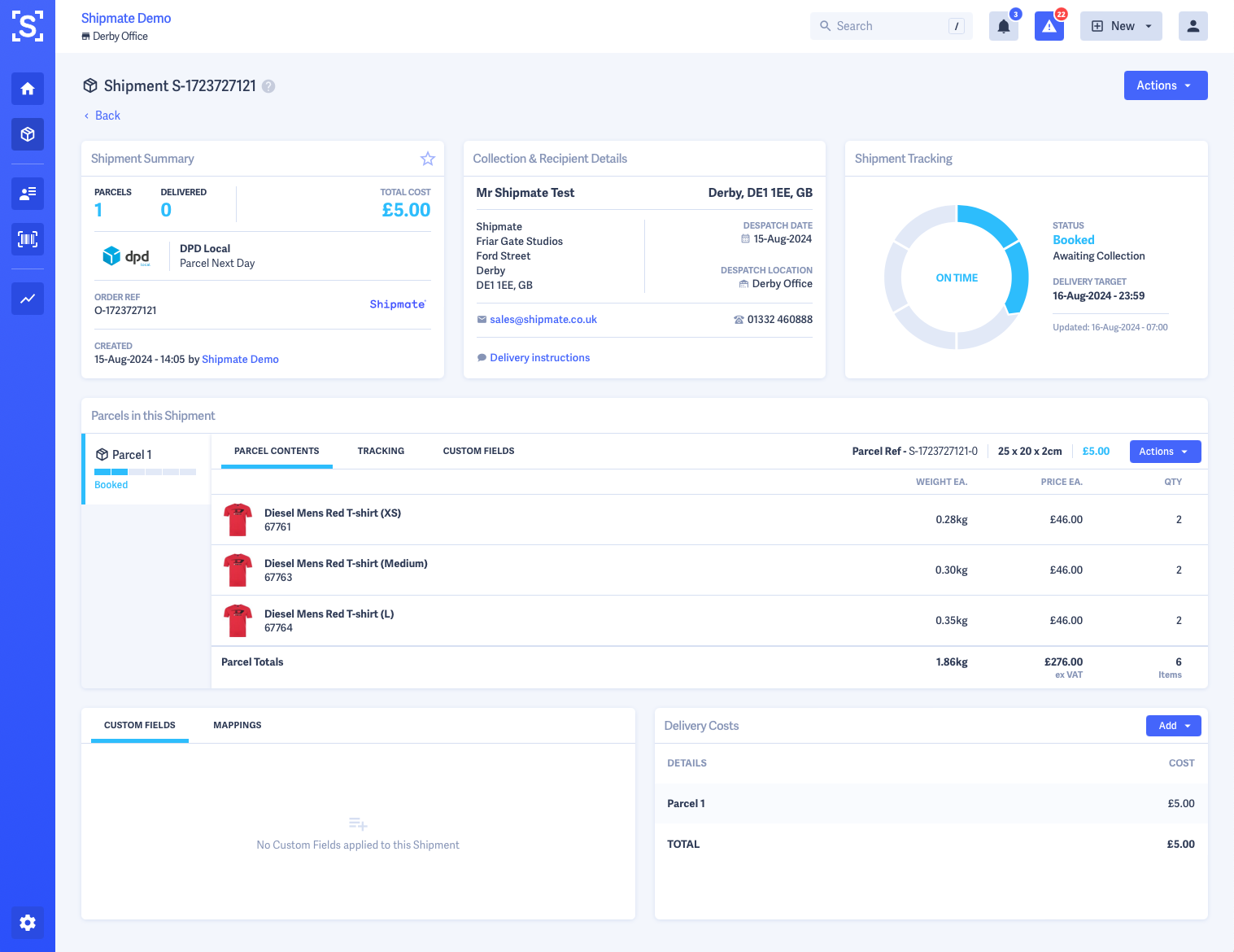Open the parcel Actions dropdown

[x=1165, y=452]
